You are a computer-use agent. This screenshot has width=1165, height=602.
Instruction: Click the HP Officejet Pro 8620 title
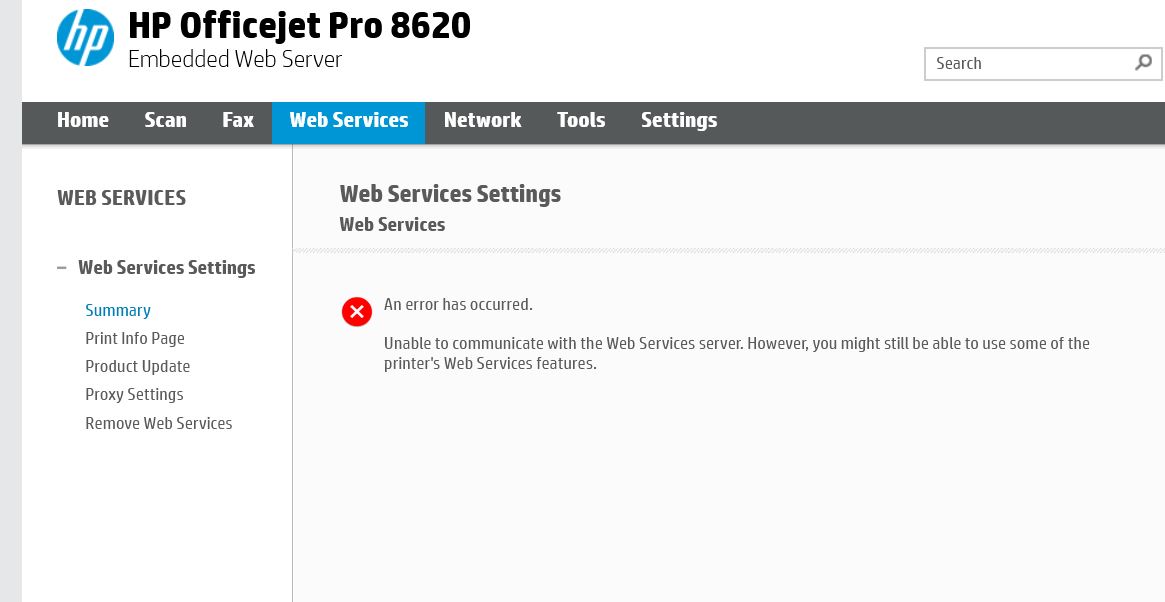(x=299, y=26)
